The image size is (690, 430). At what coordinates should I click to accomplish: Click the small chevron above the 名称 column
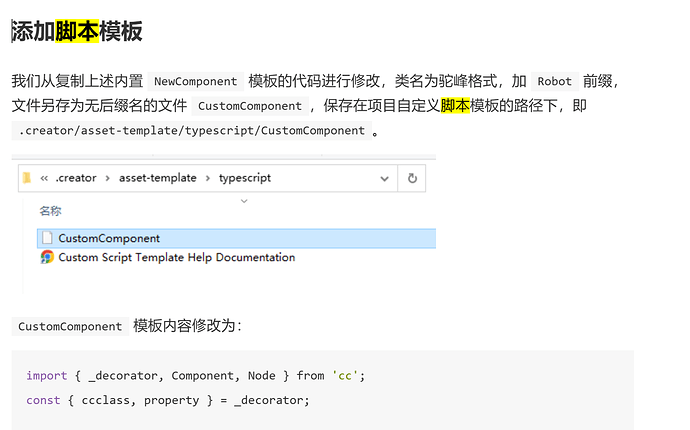[243, 200]
